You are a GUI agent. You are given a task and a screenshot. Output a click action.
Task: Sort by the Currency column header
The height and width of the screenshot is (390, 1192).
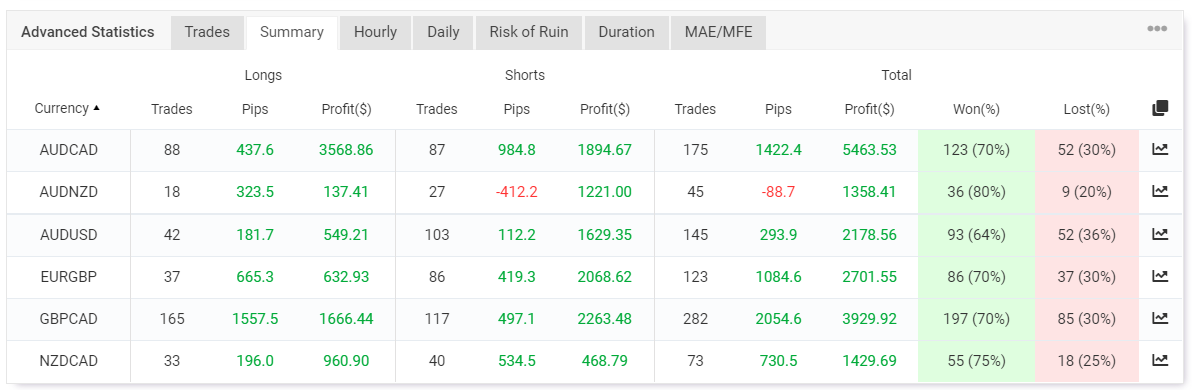coord(68,109)
